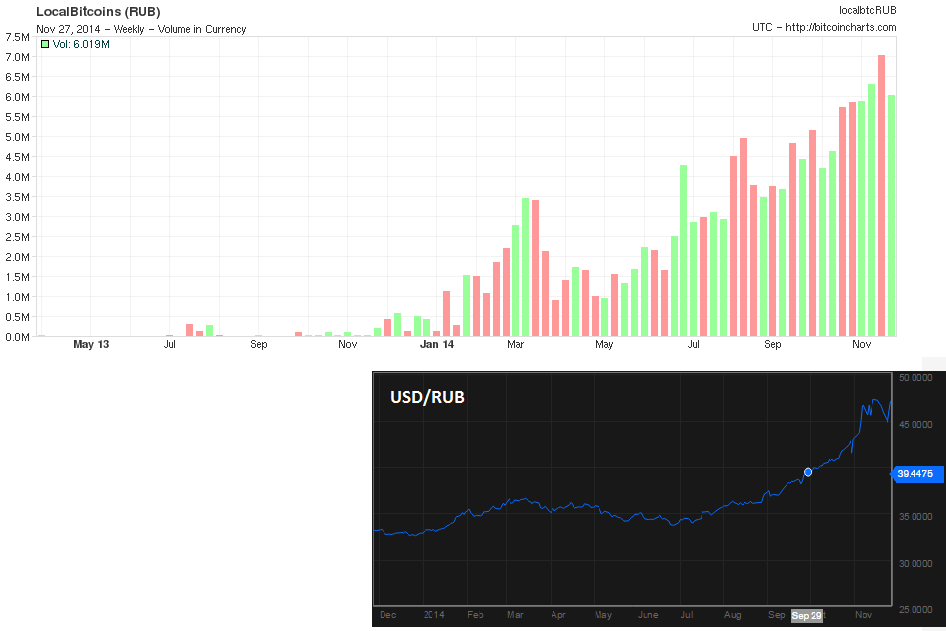Click the '2014' label on the USD/RUB time axis

coord(433,615)
